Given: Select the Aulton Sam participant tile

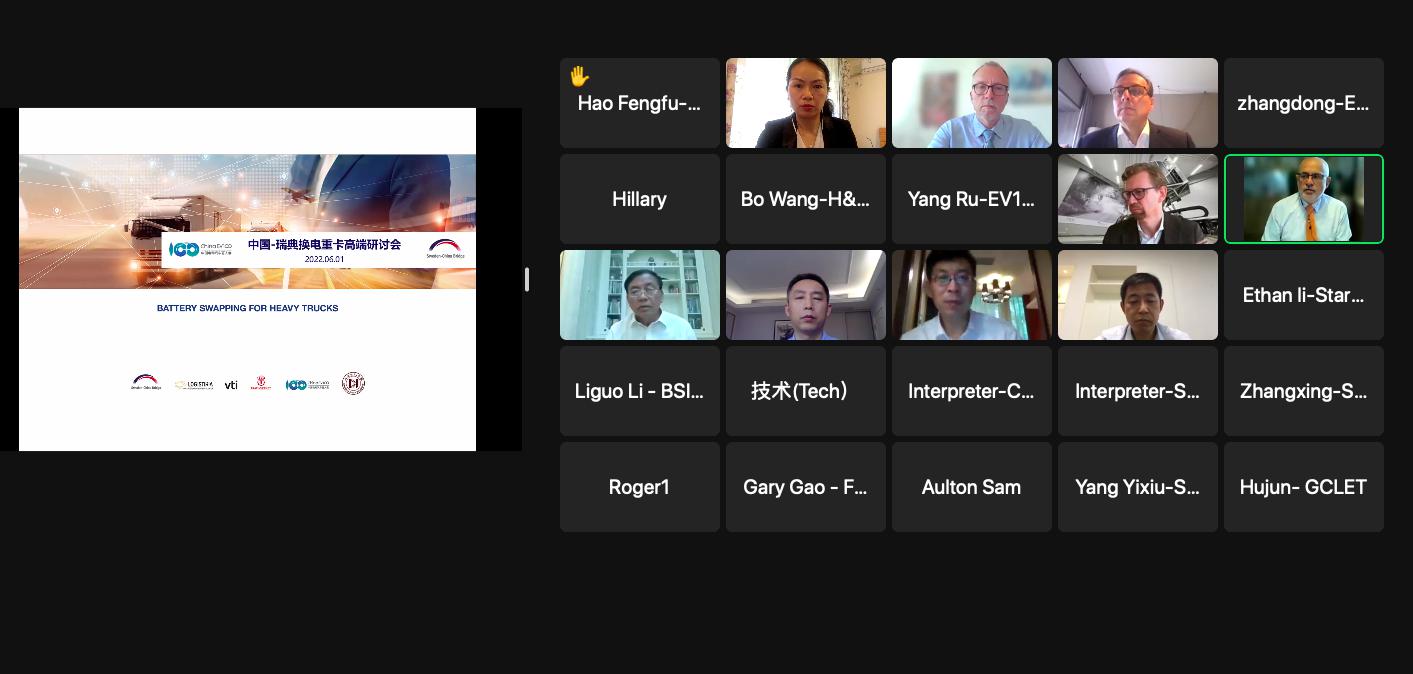Looking at the screenshot, I should tap(972, 487).
